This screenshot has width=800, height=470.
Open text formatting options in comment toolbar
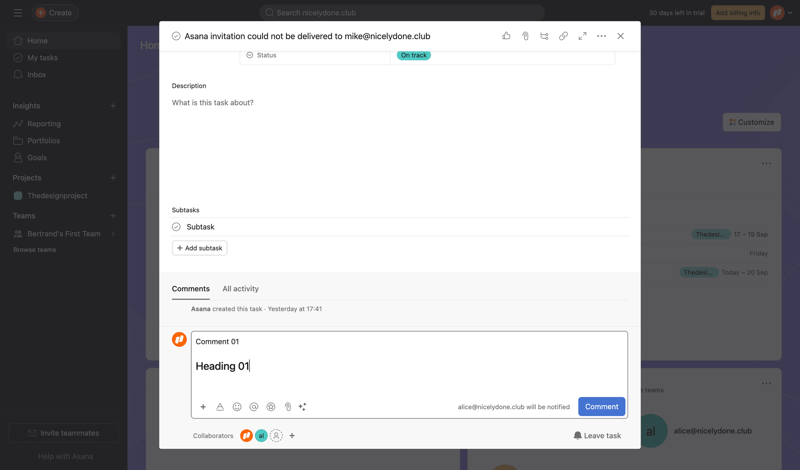pyautogui.click(x=220, y=407)
